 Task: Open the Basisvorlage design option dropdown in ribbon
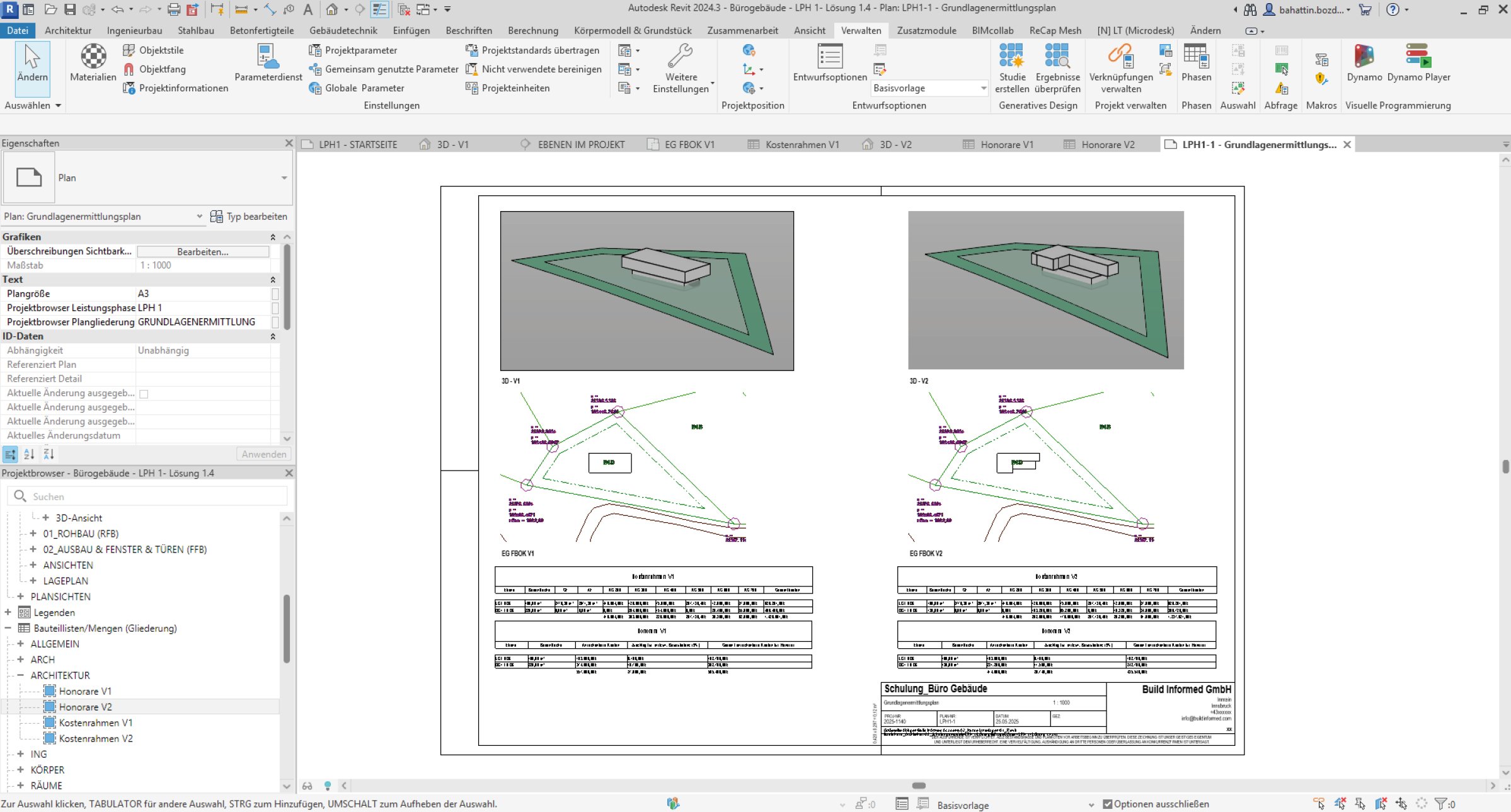coord(929,88)
